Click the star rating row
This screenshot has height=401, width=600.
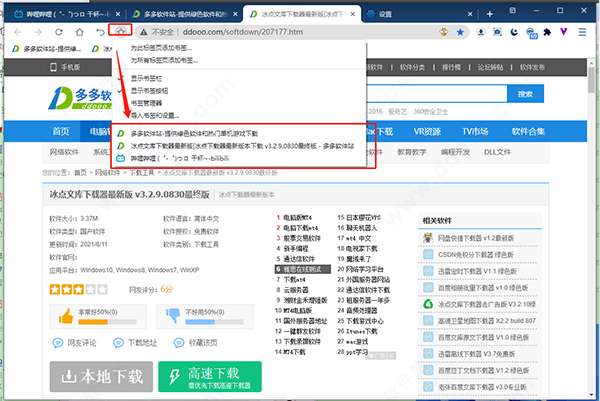coord(78,289)
